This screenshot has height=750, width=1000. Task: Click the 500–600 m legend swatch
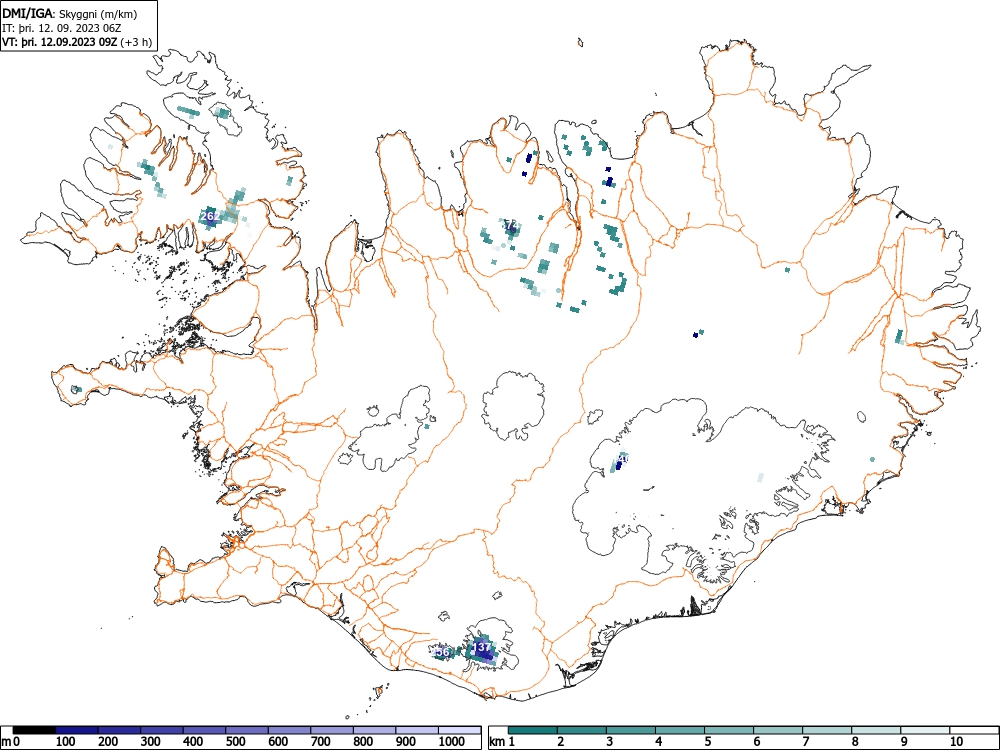(x=247, y=730)
